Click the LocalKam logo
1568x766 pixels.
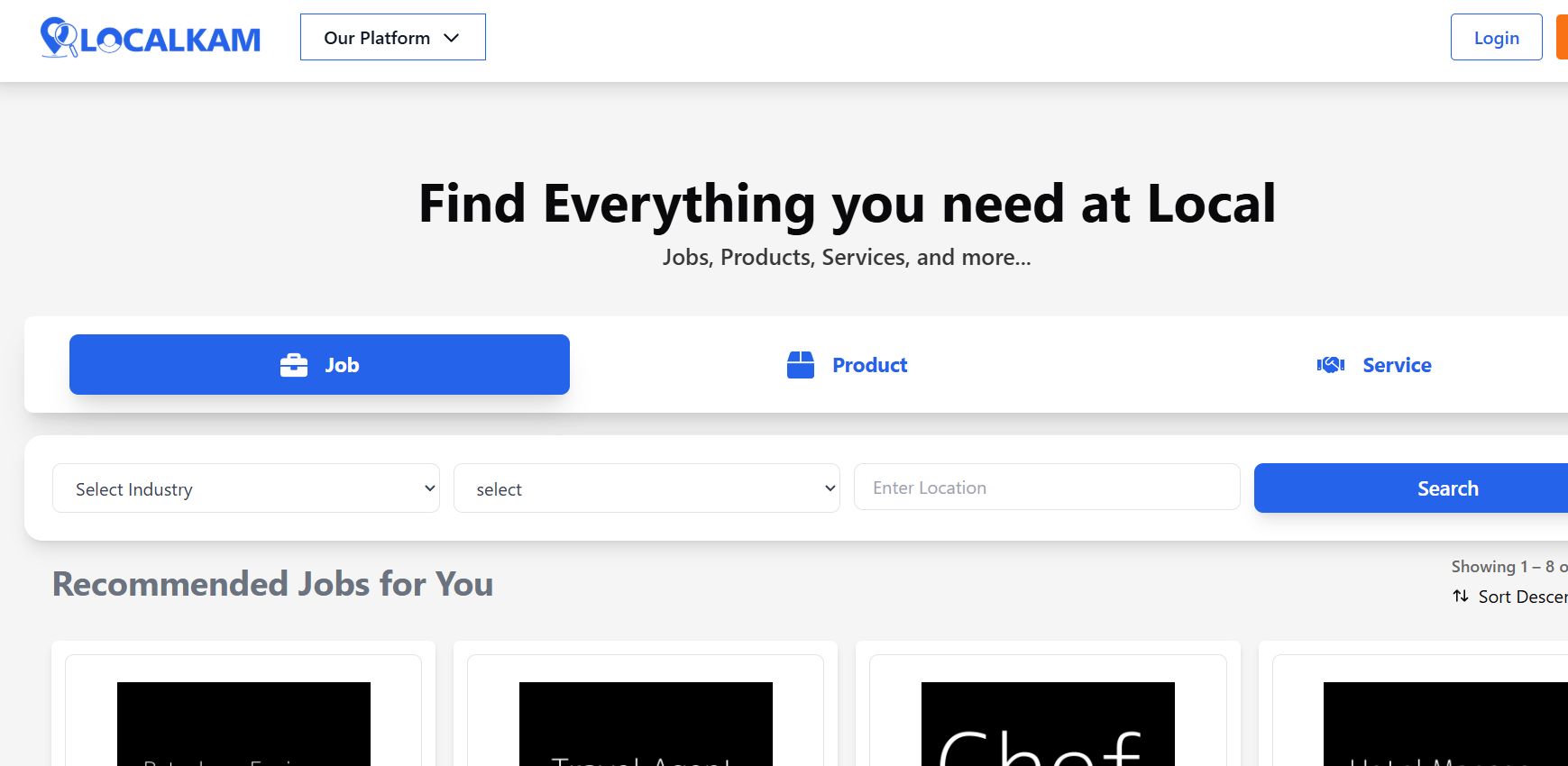[151, 38]
